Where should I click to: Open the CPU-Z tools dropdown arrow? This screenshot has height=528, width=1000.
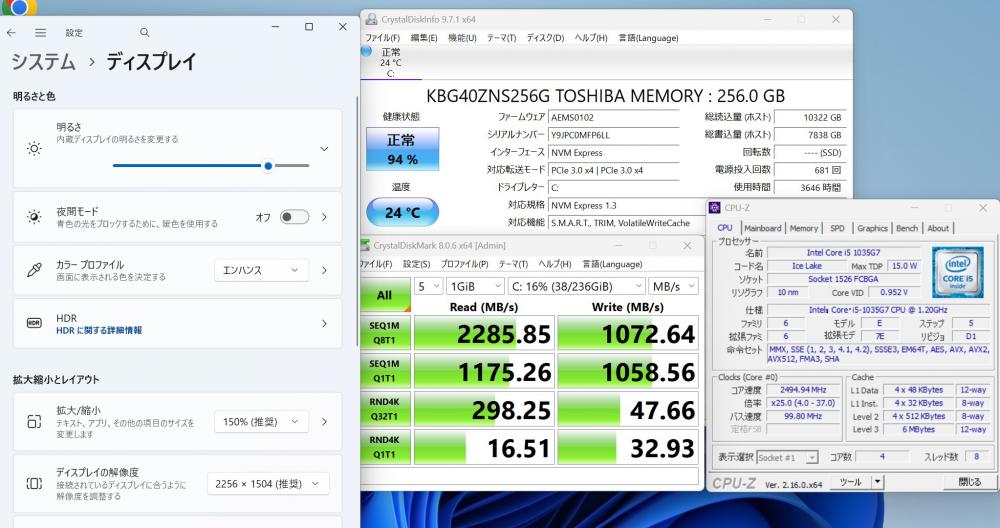coord(878,482)
